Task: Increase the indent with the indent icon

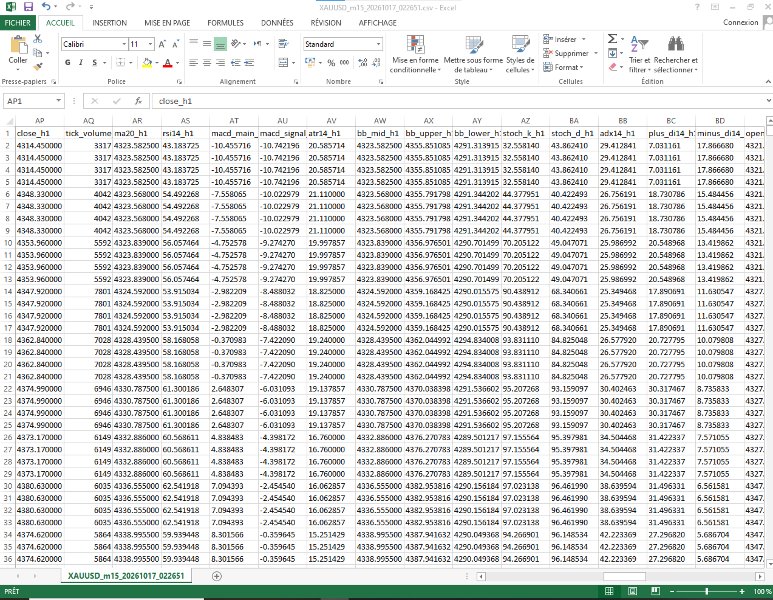Action: (x=249, y=63)
